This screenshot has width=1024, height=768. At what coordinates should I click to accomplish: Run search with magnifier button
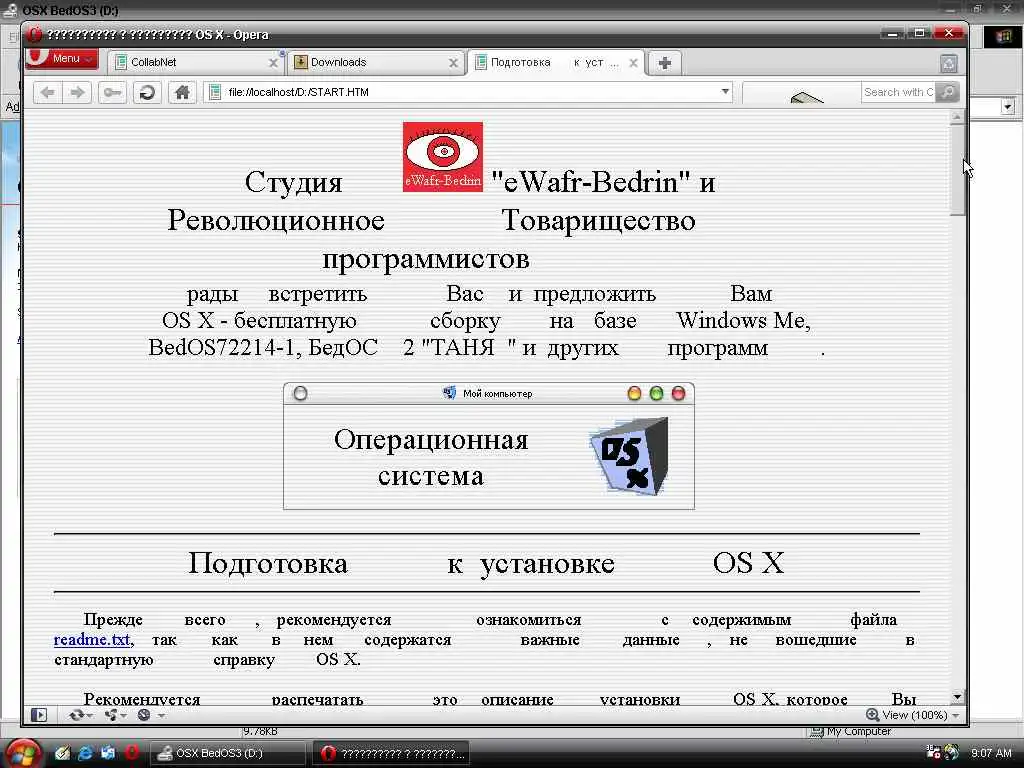947,92
